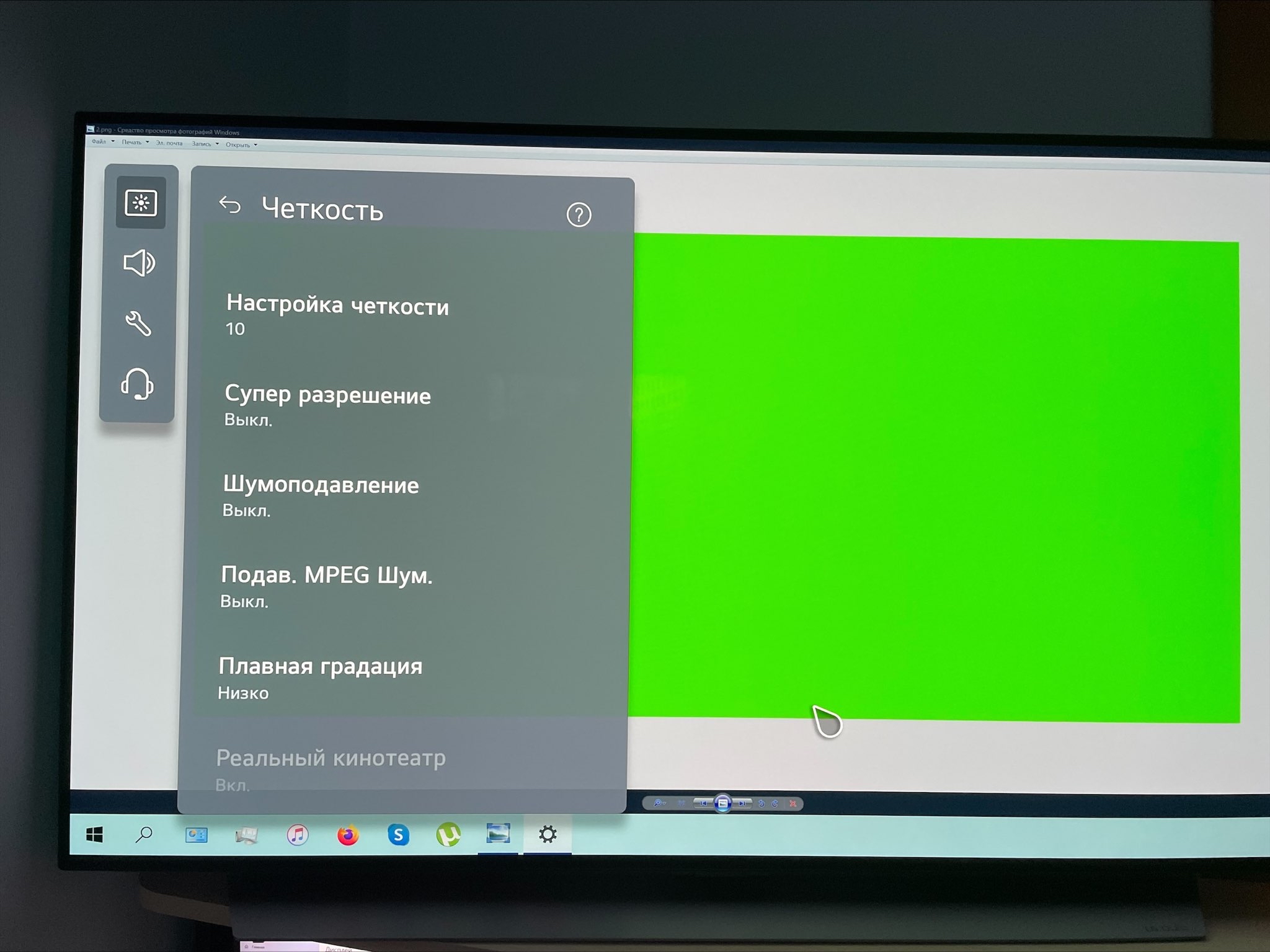Open the Плавная градация option list
The image size is (1270, 952).
pyautogui.click(x=320, y=677)
